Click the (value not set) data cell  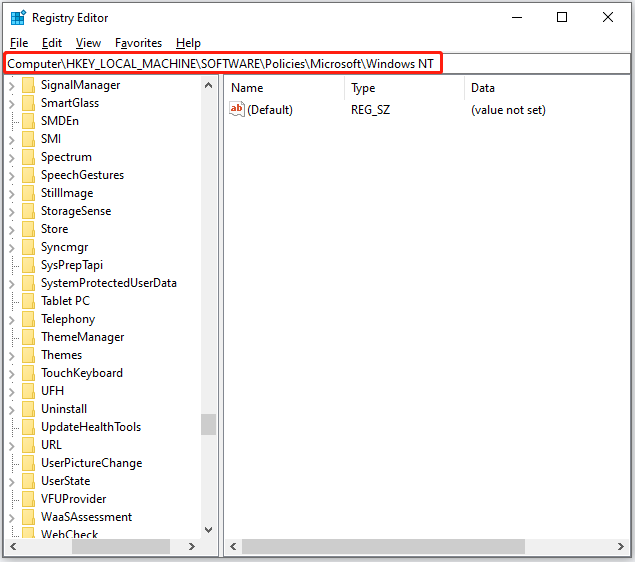click(x=508, y=110)
